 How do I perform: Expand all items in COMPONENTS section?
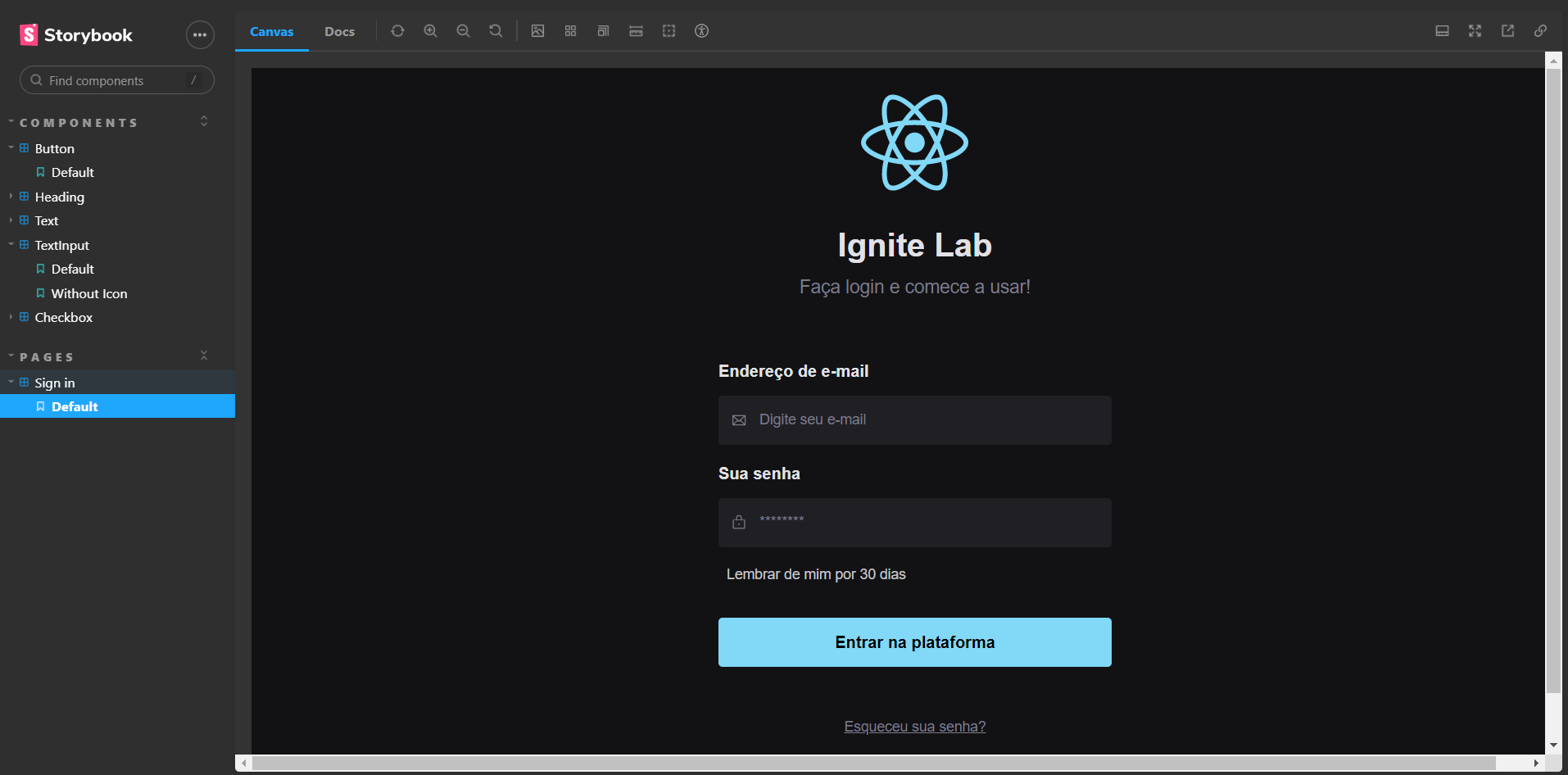204,121
